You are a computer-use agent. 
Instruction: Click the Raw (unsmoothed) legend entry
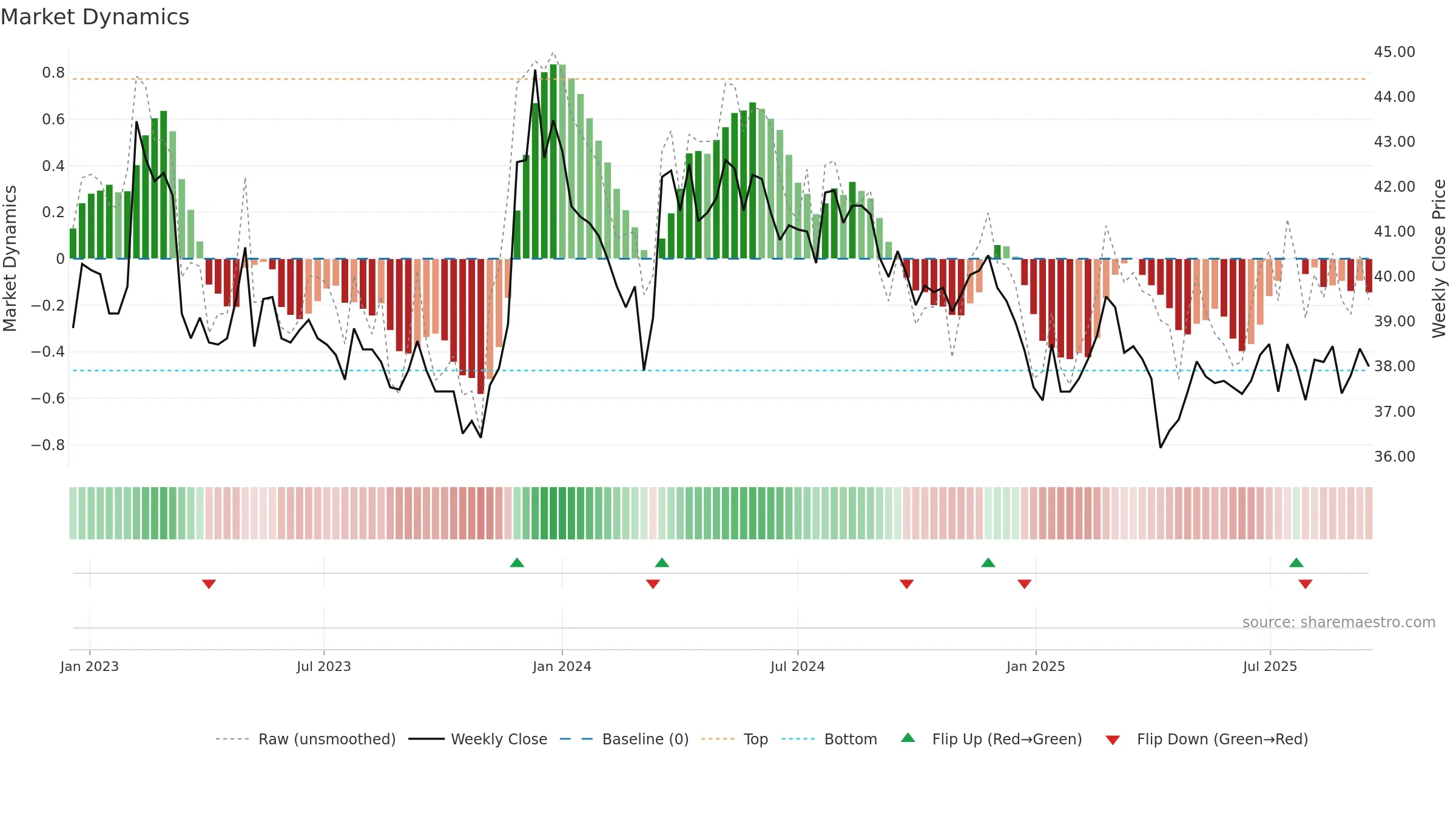(306, 739)
